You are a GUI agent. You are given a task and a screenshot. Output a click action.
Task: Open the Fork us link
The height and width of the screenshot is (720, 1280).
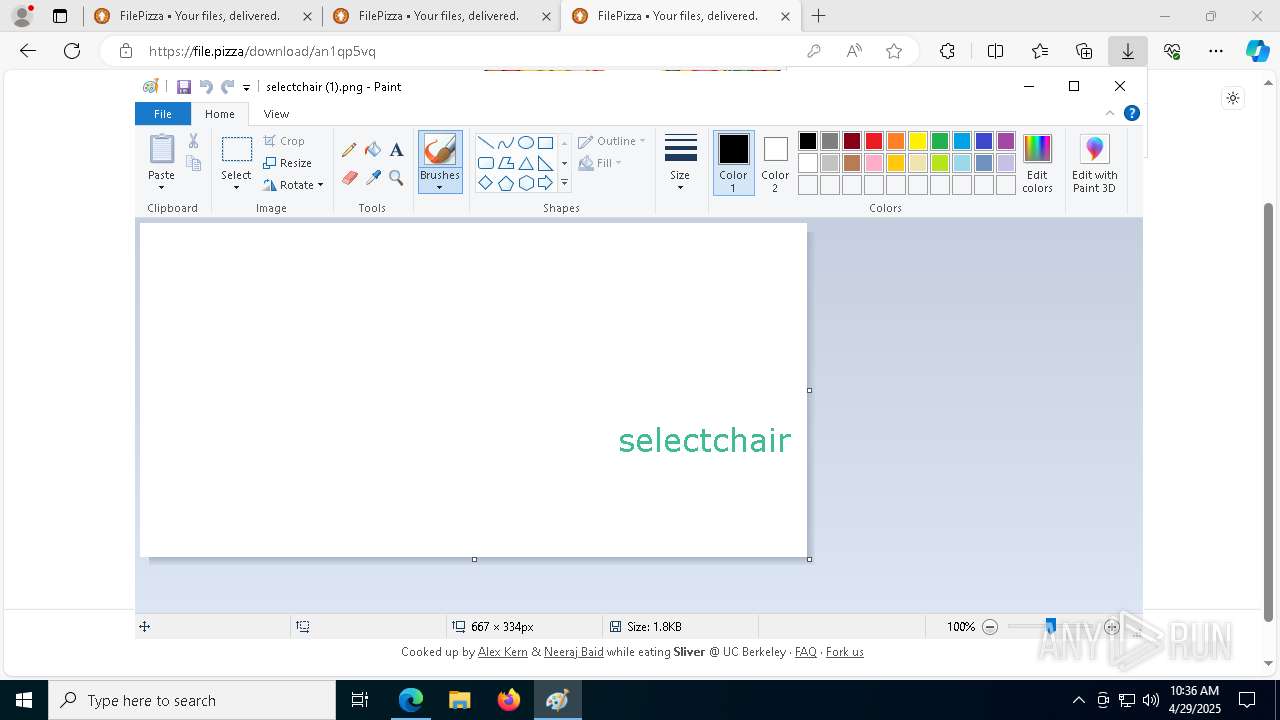point(845,652)
